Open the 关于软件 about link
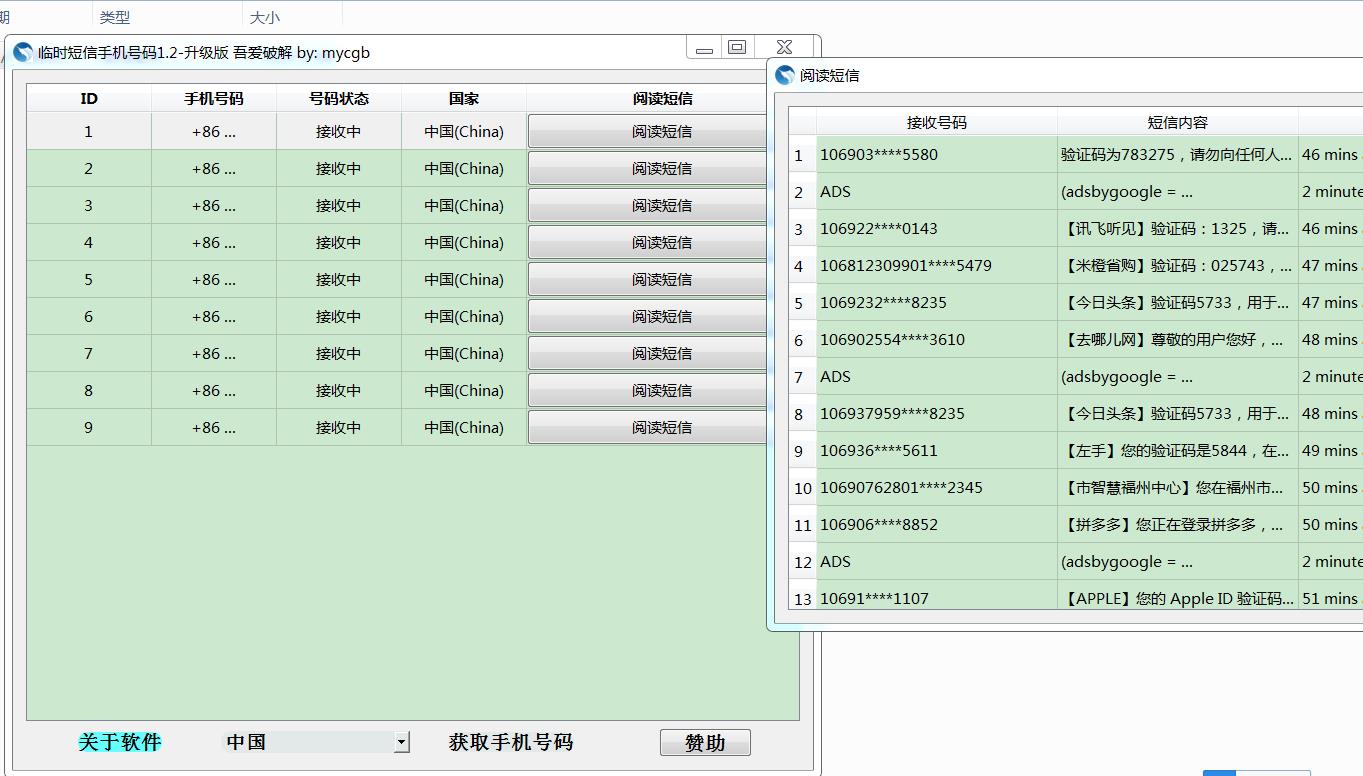The width and height of the screenshot is (1363, 776). (x=120, y=743)
